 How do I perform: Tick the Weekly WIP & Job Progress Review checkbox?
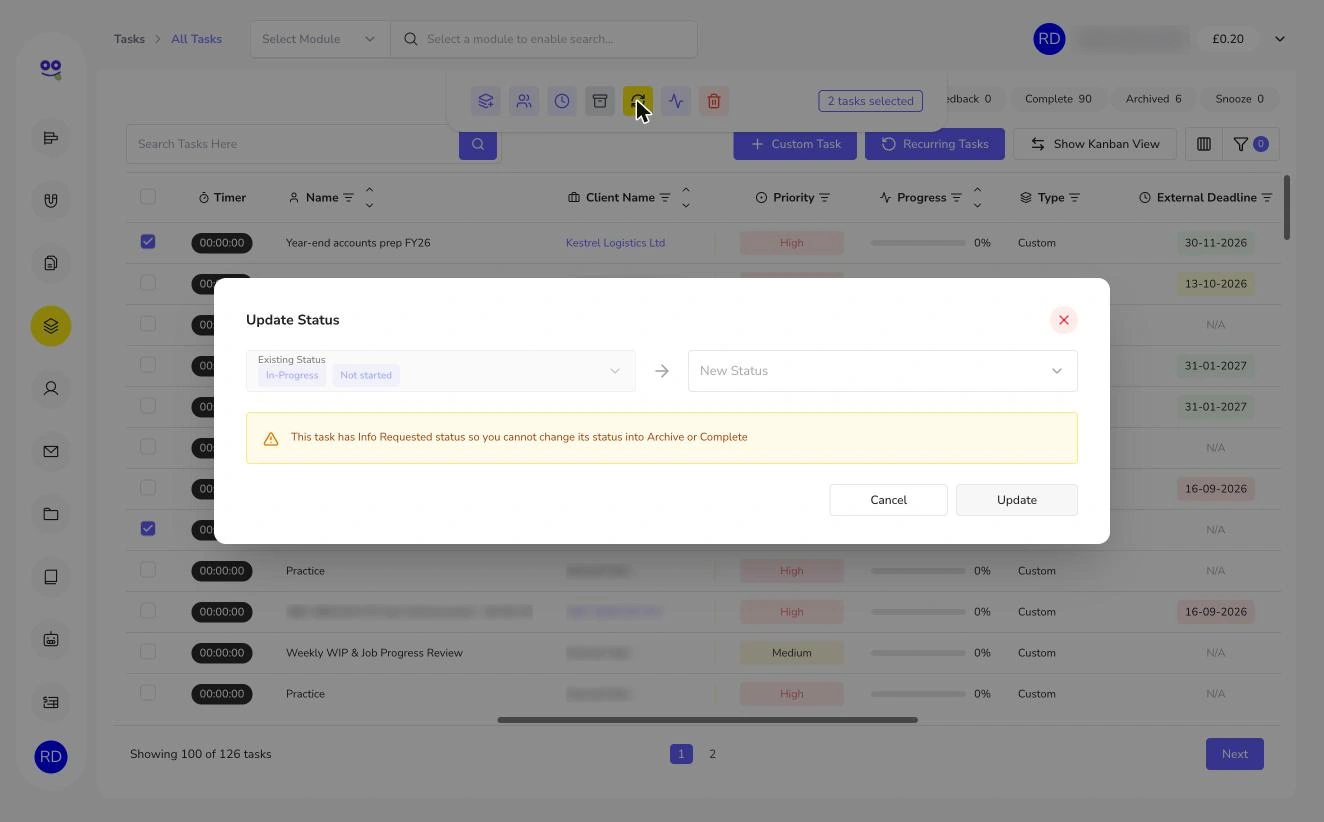[x=148, y=652]
